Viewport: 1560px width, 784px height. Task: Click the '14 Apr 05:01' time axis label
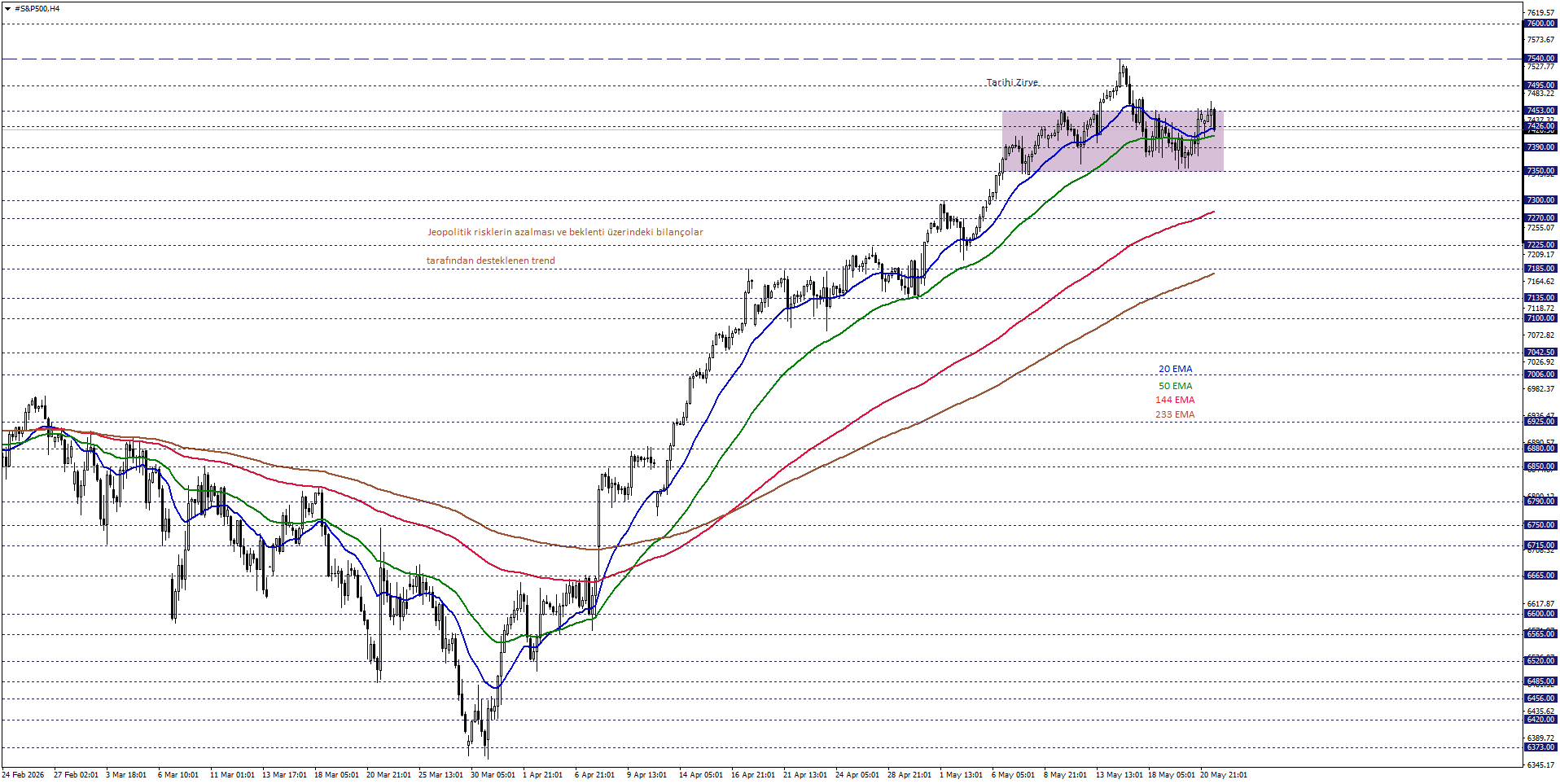(x=701, y=775)
